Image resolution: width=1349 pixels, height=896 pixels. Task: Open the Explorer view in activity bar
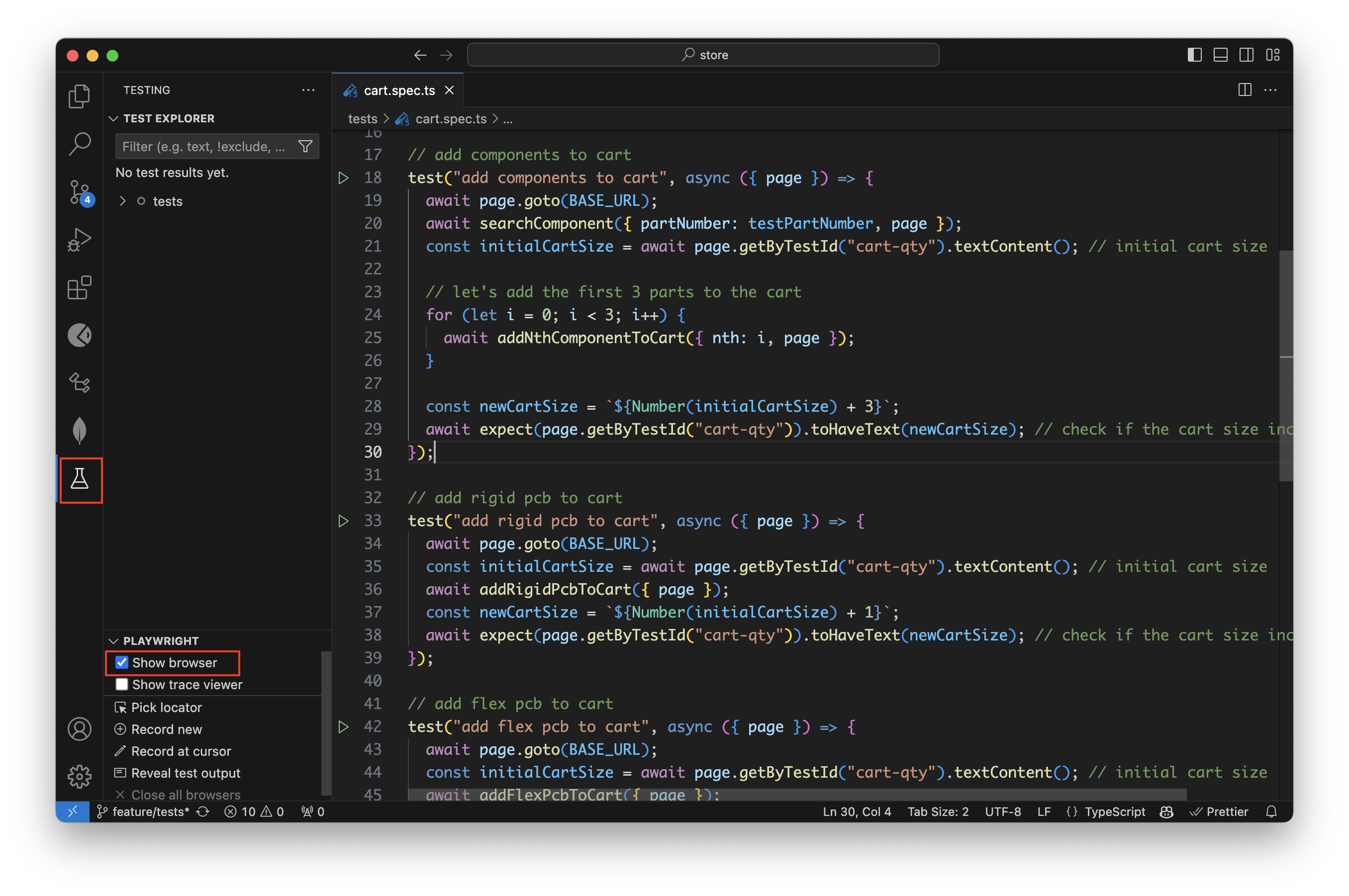point(79,96)
